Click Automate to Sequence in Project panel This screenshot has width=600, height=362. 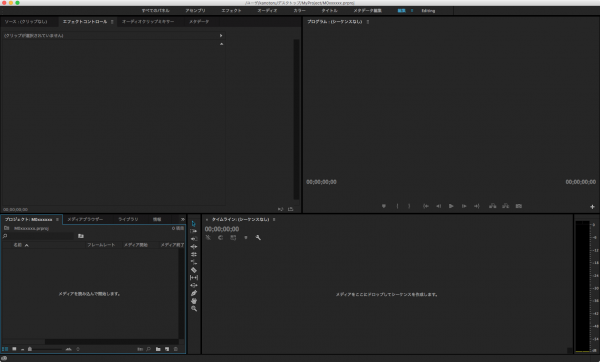pos(140,349)
